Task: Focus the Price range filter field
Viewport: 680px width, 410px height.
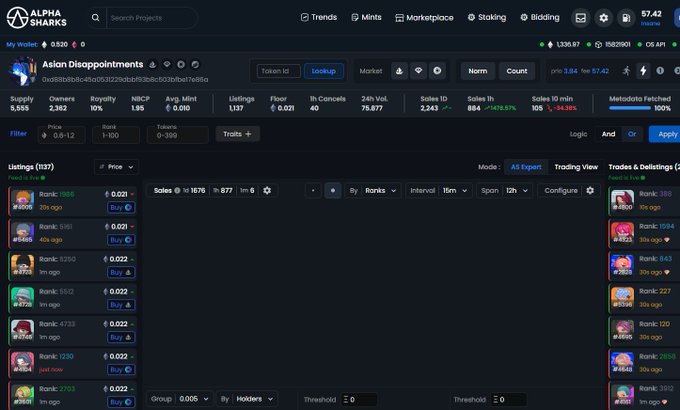Action: [62, 135]
